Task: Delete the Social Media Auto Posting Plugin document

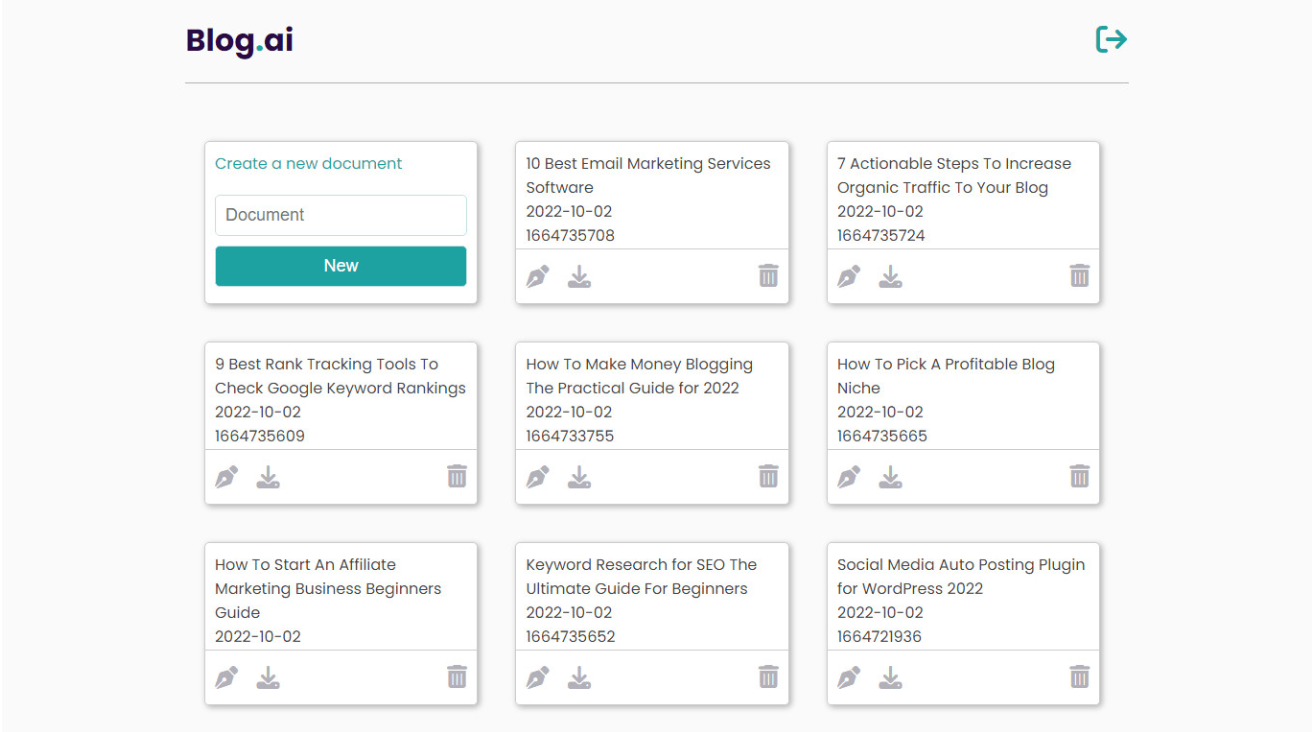Action: coord(1079,677)
